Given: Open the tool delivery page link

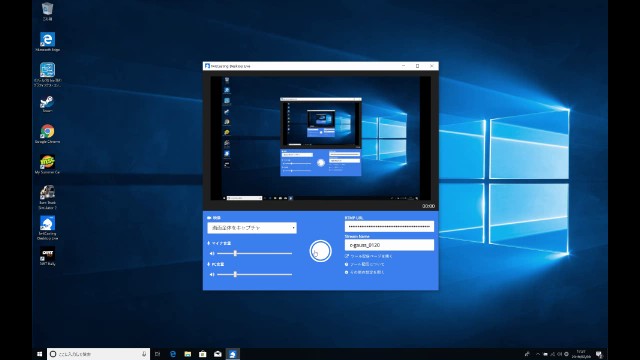Looking at the screenshot, I should tap(369, 256).
